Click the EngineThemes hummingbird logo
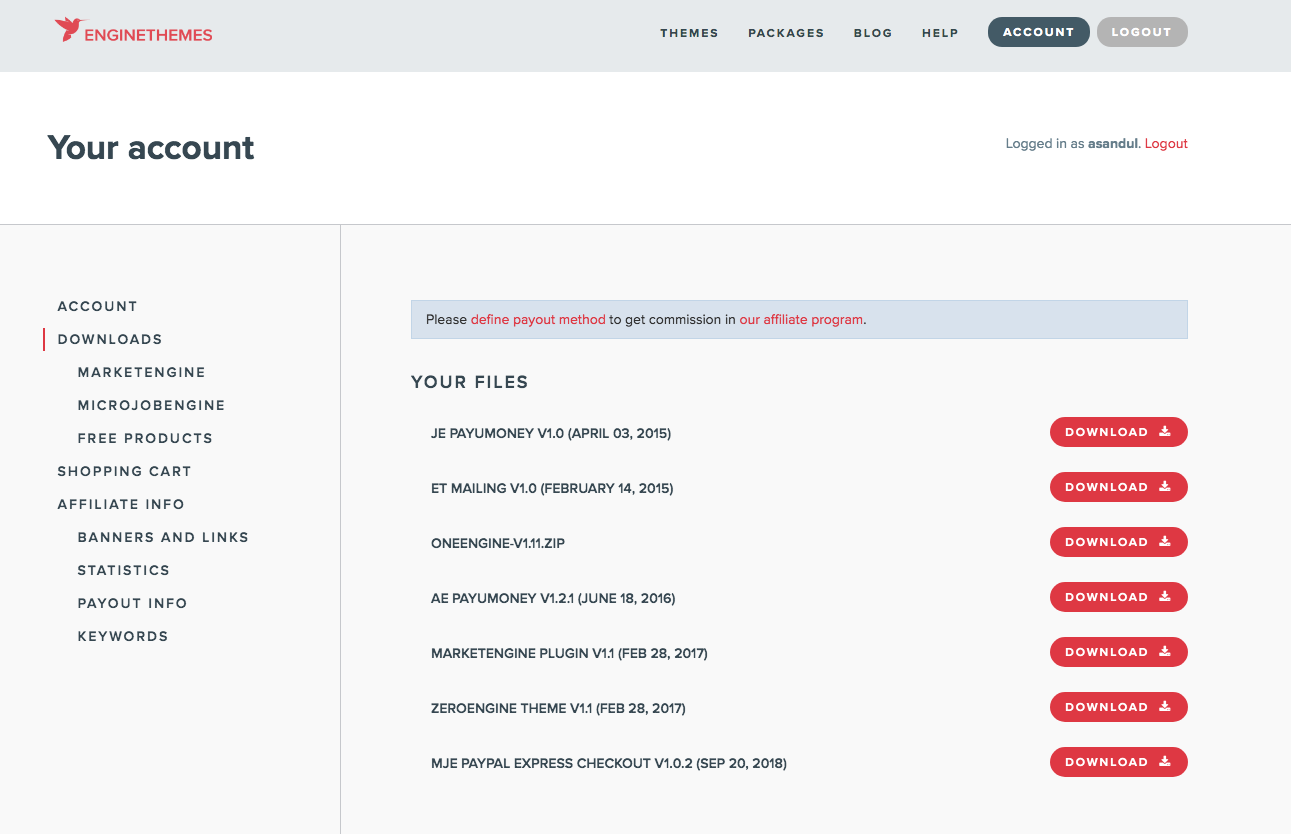This screenshot has width=1291, height=834. coord(69,30)
